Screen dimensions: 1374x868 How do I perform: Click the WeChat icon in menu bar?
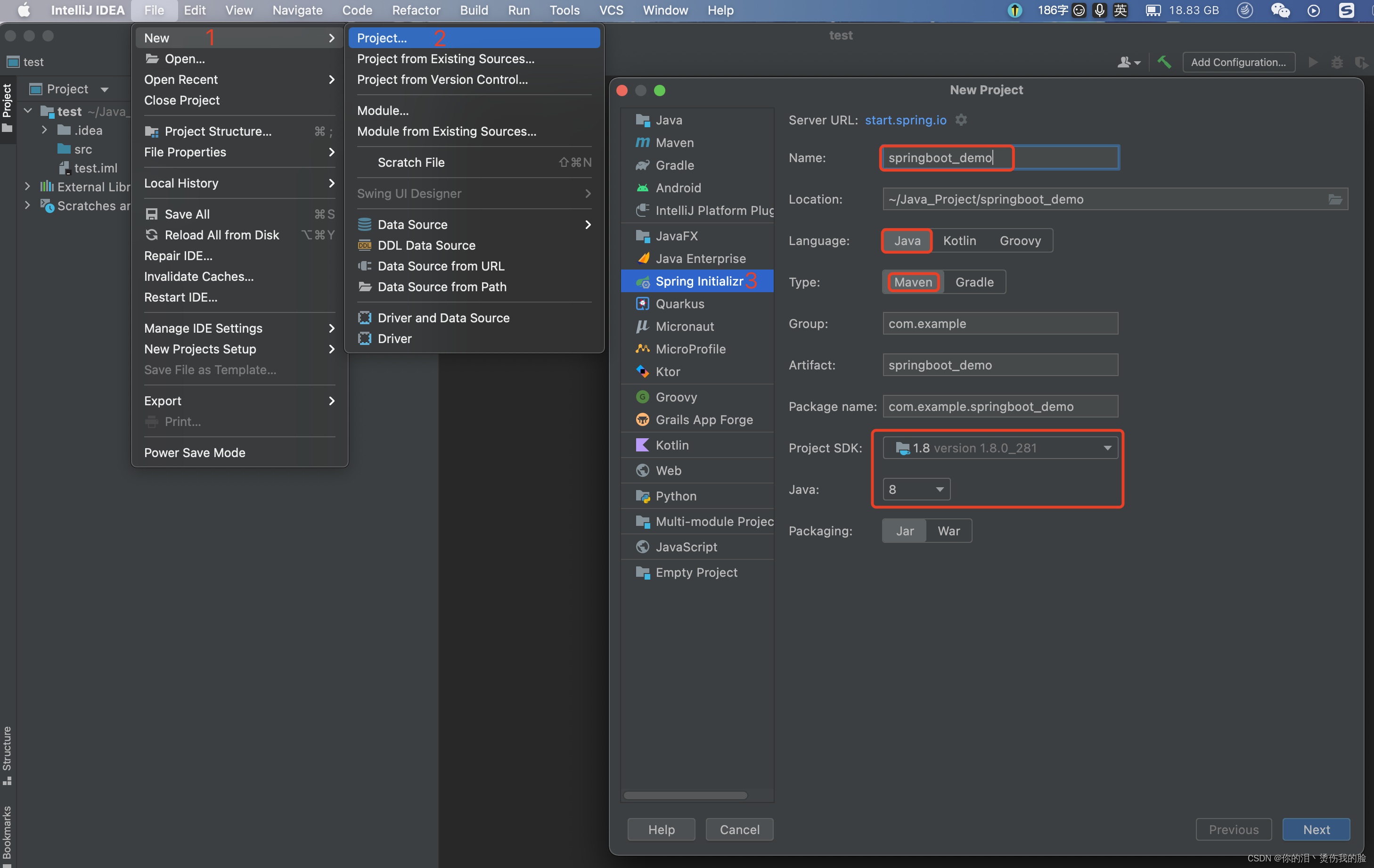[x=1280, y=10]
